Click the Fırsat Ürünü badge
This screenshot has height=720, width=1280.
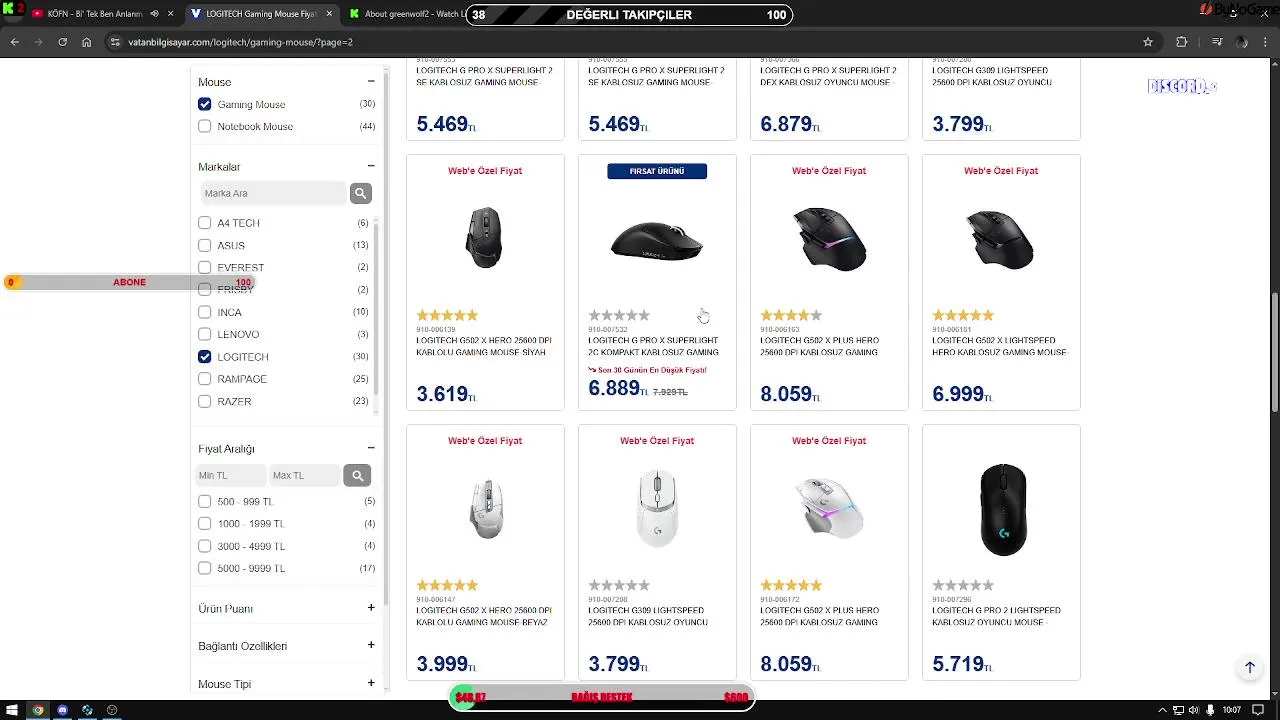pos(657,171)
